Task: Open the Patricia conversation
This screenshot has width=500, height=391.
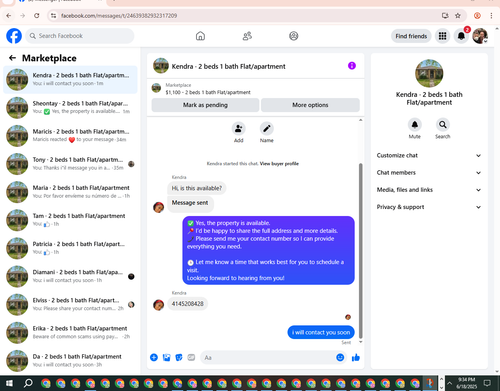Action: [x=70, y=248]
